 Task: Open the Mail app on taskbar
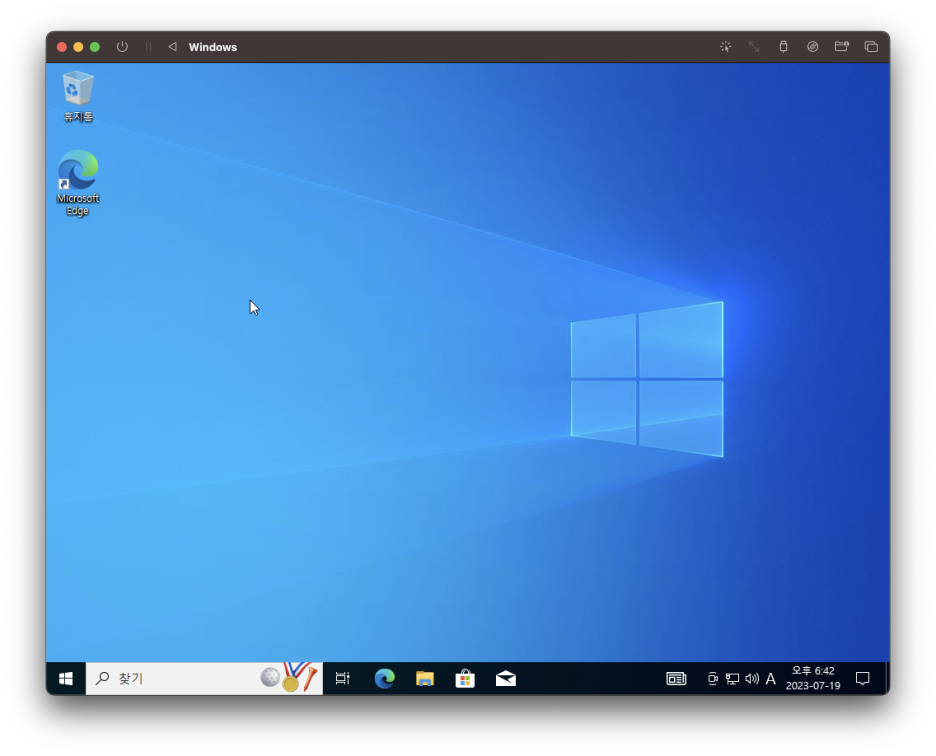[506, 678]
